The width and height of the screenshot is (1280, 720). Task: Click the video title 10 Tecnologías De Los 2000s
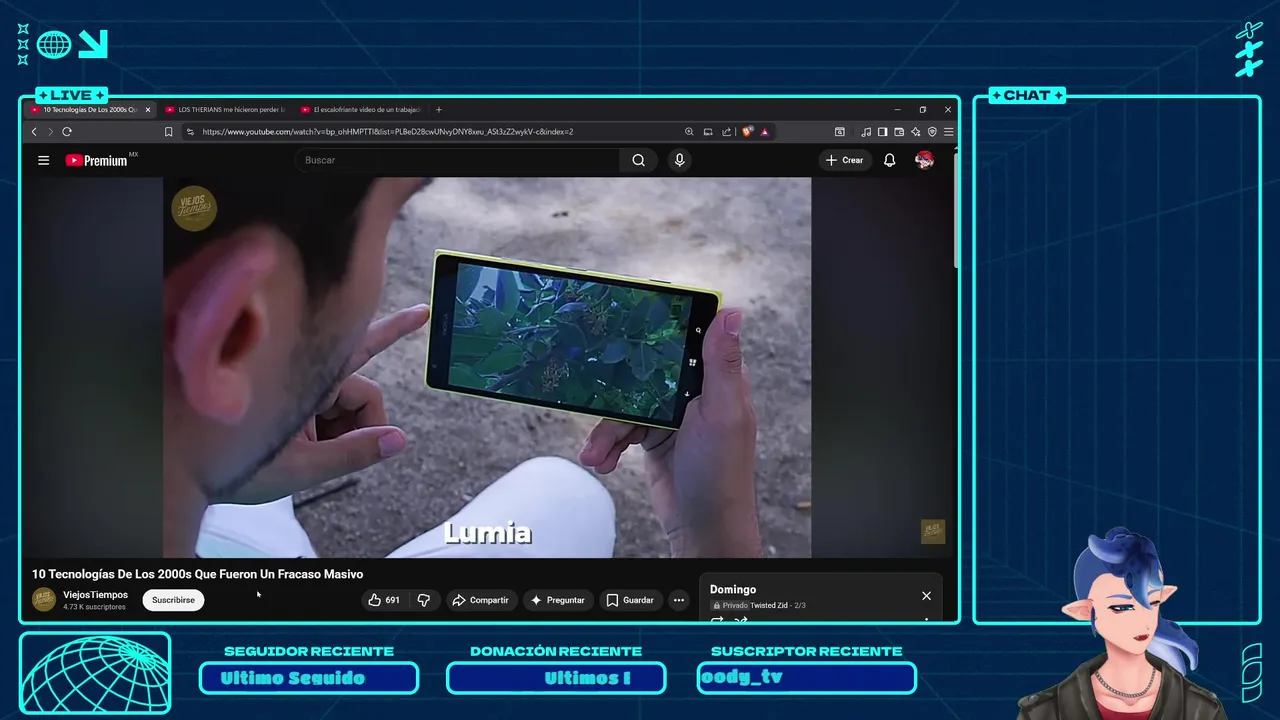[197, 574]
